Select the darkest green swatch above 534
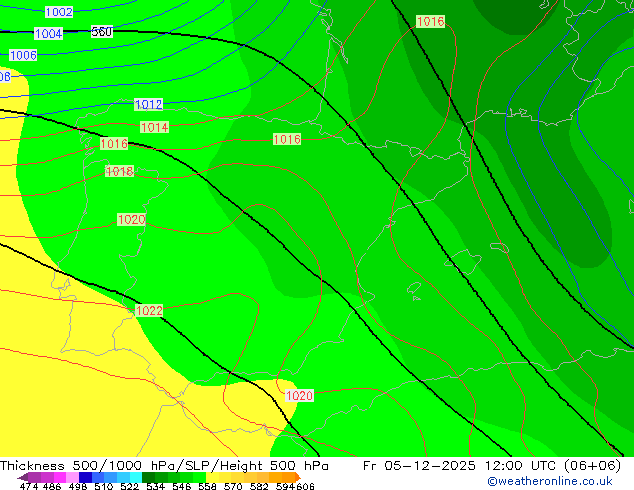The image size is (634, 490). (x=148, y=477)
